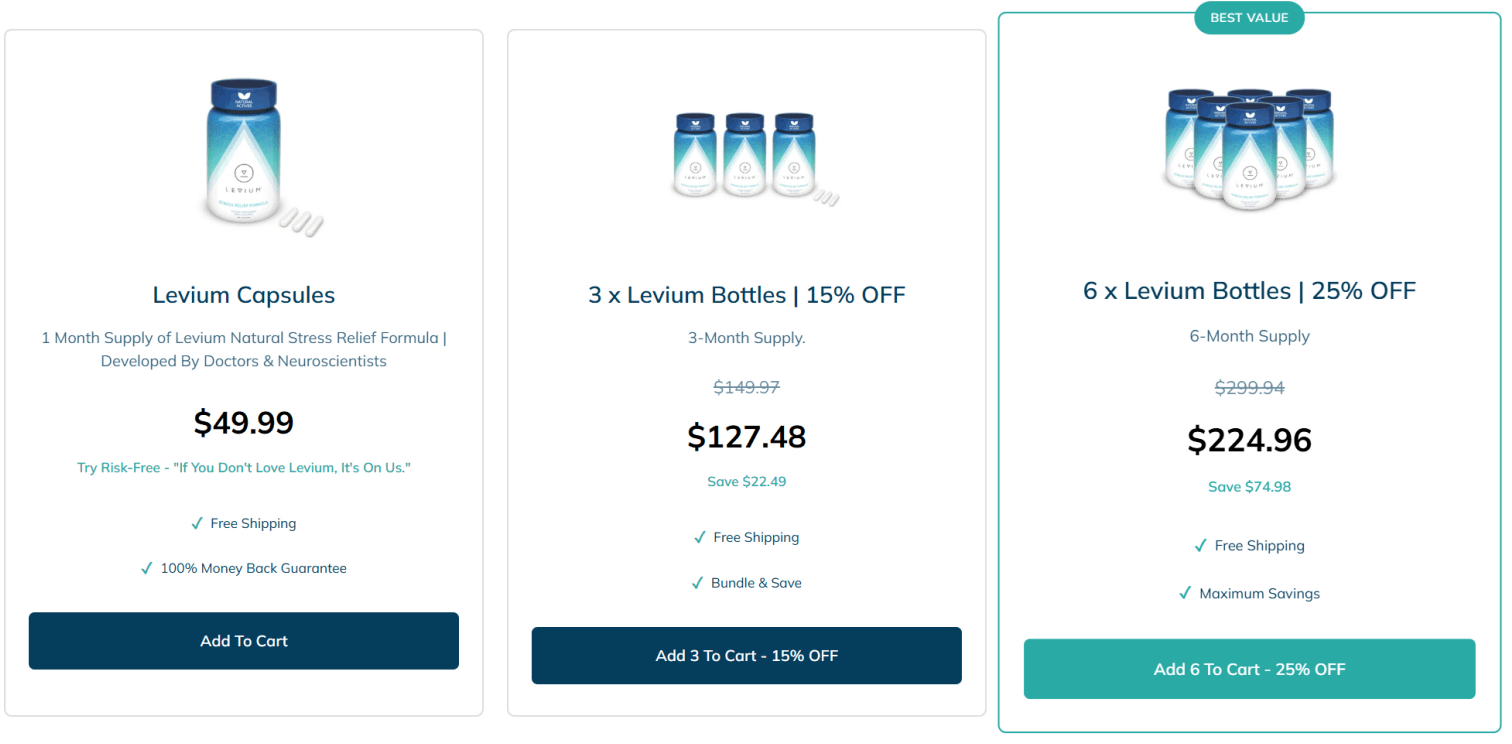Select the 6-Month Supply label
1512x744 pixels.
1249,336
